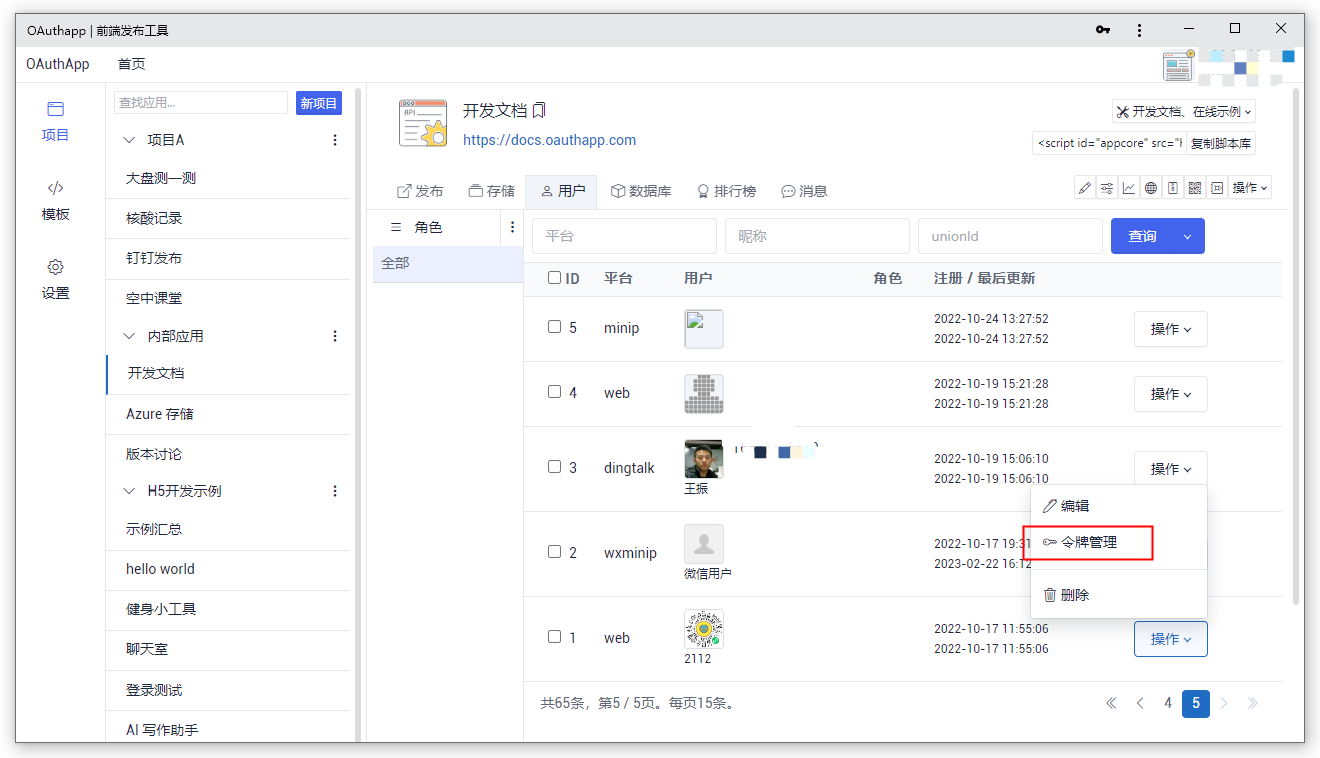The width and height of the screenshot is (1320, 758).
Task: Switch to the 发布 tab
Action: [421, 191]
